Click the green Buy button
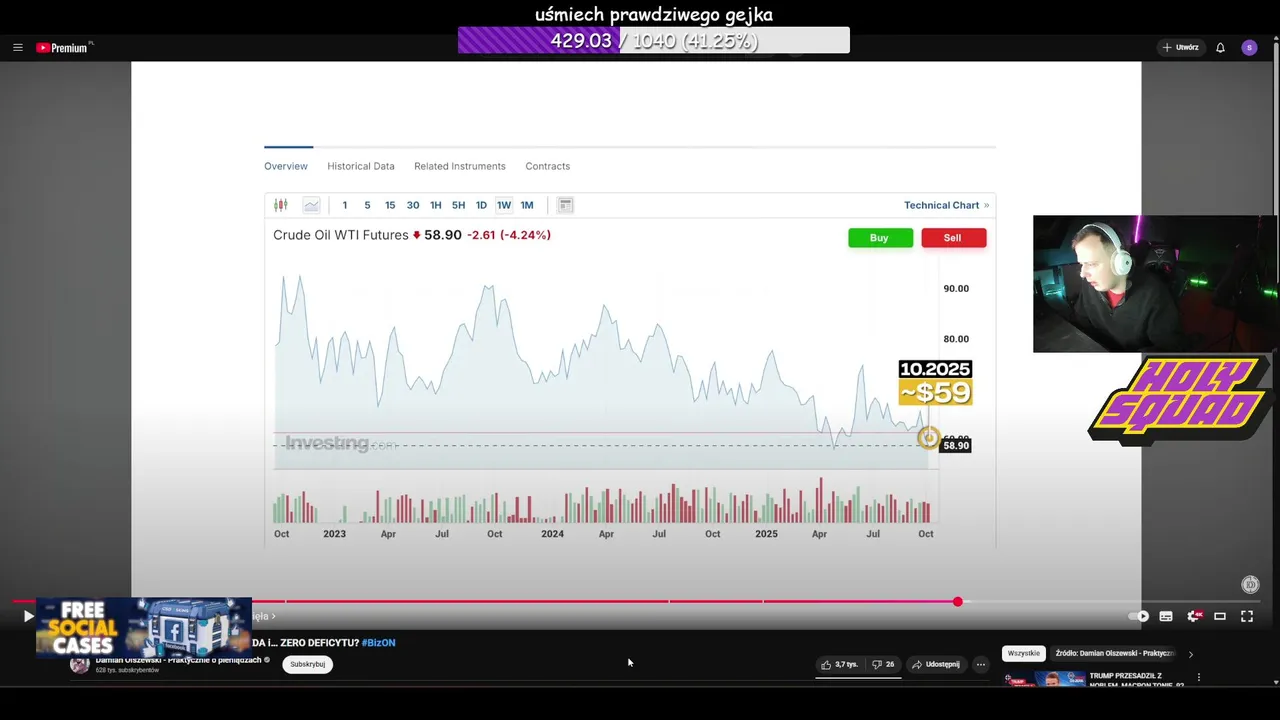The image size is (1280, 720). pyautogui.click(x=879, y=238)
